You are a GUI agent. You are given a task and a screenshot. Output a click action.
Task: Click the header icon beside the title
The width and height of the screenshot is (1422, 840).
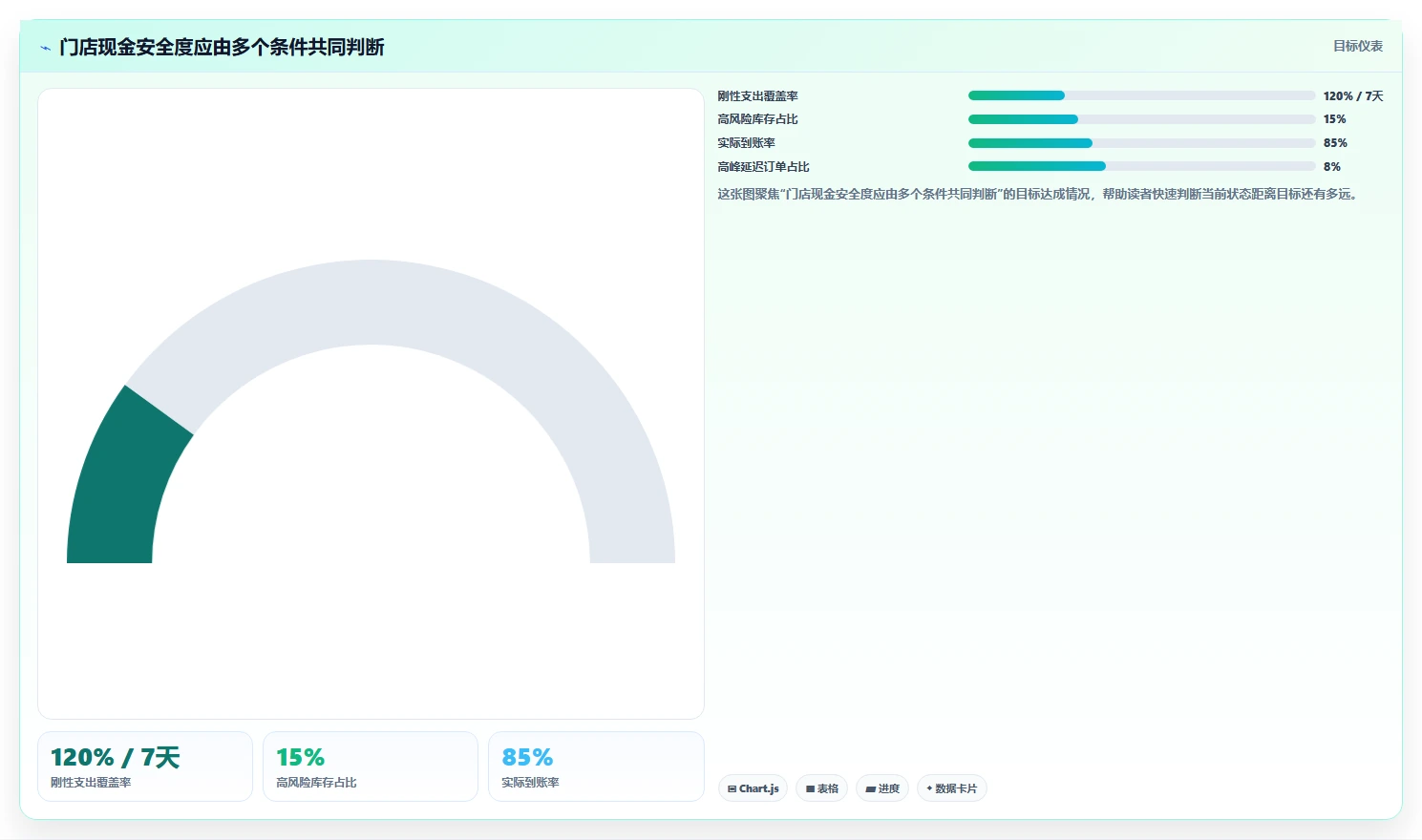pos(45,48)
